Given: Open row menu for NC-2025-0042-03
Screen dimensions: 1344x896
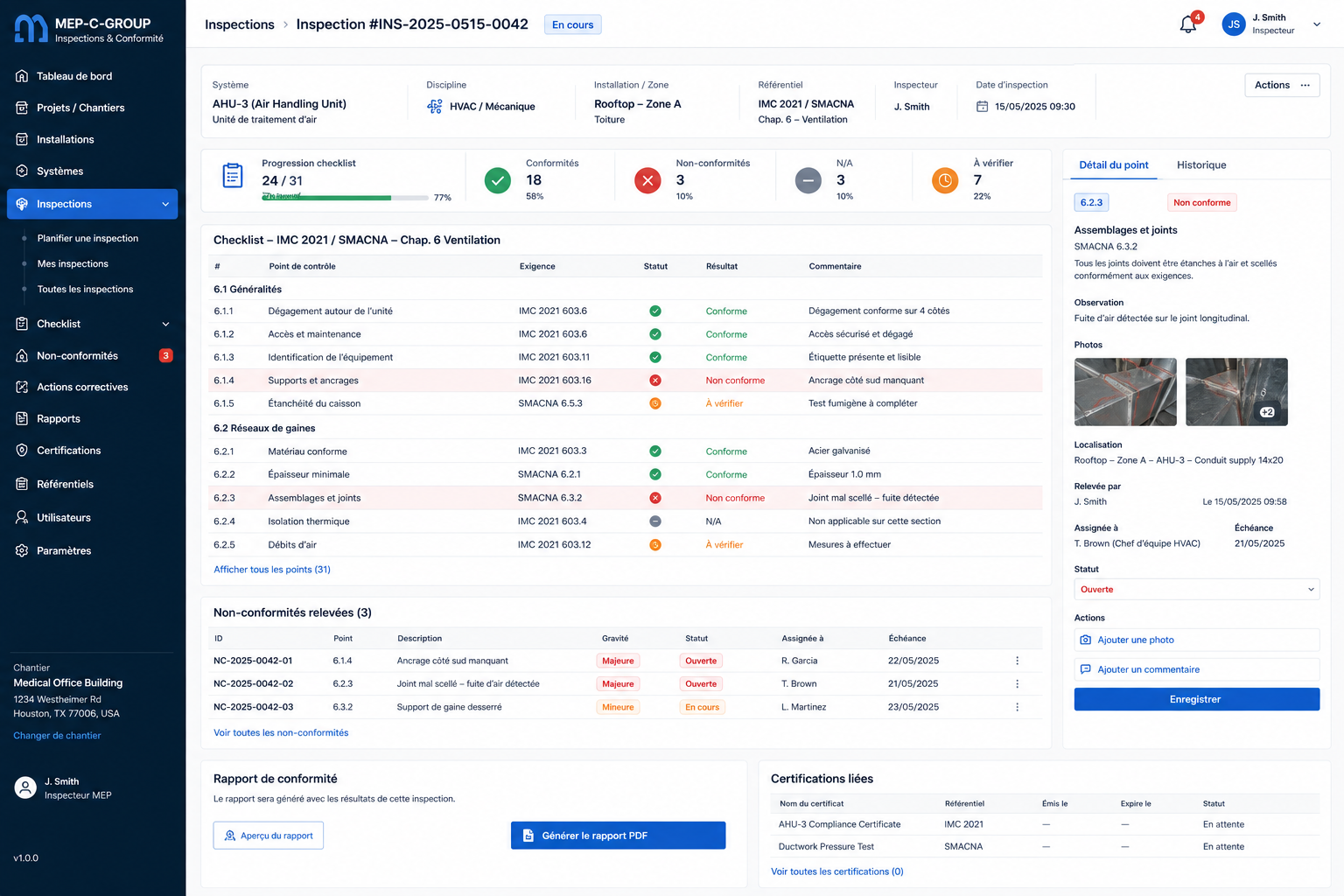Looking at the screenshot, I should point(1017,707).
